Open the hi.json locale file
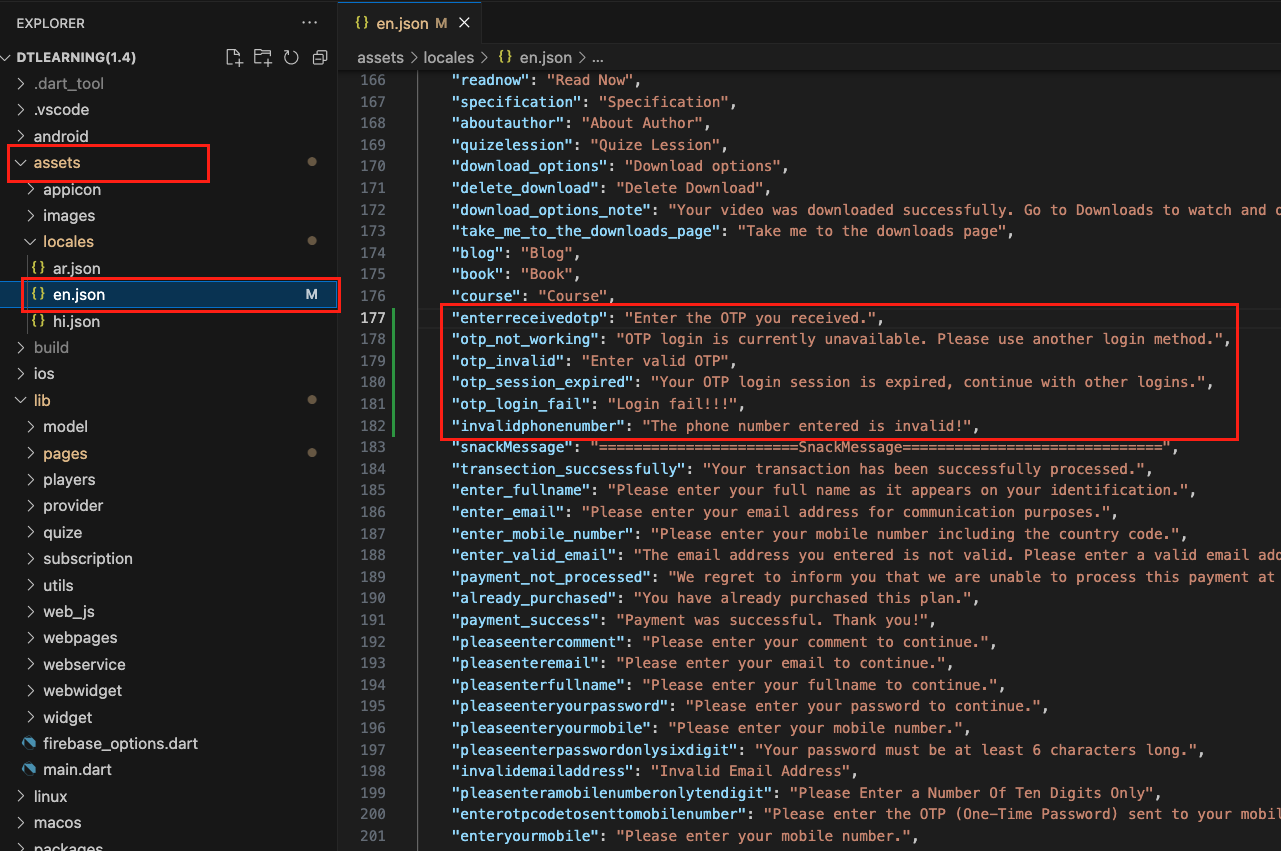Screen dimensions: 1281x851 76,321
